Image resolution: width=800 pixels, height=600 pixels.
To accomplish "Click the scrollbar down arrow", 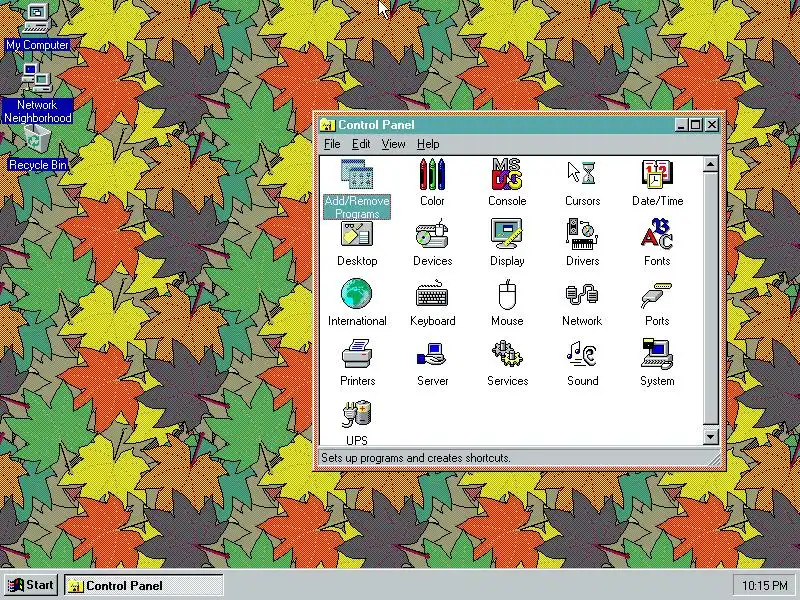I will coord(710,437).
